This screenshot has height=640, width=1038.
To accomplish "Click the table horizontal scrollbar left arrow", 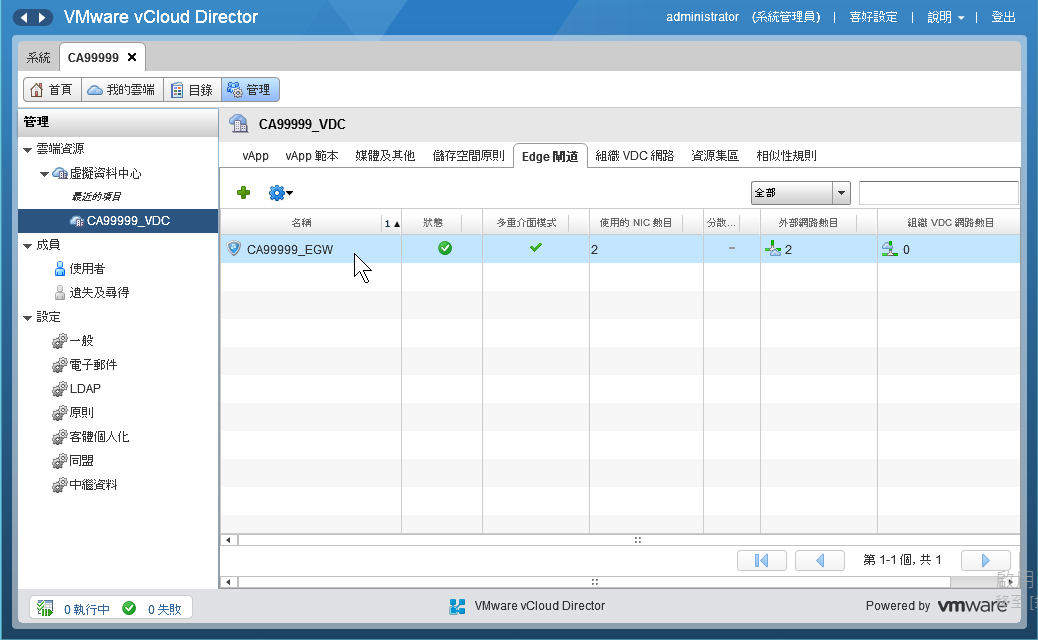I will coord(228,540).
